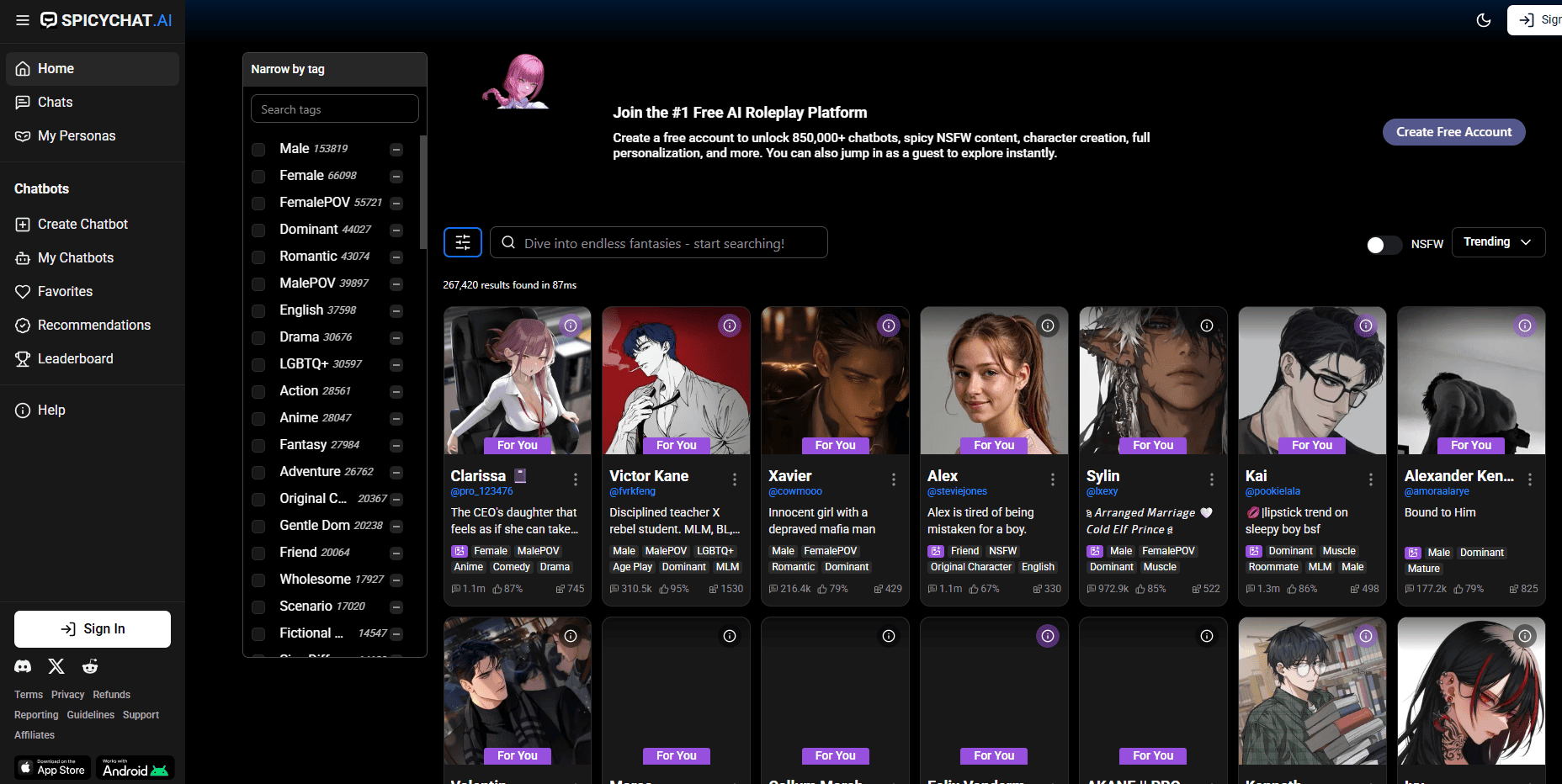Go to Home in sidebar

point(93,69)
